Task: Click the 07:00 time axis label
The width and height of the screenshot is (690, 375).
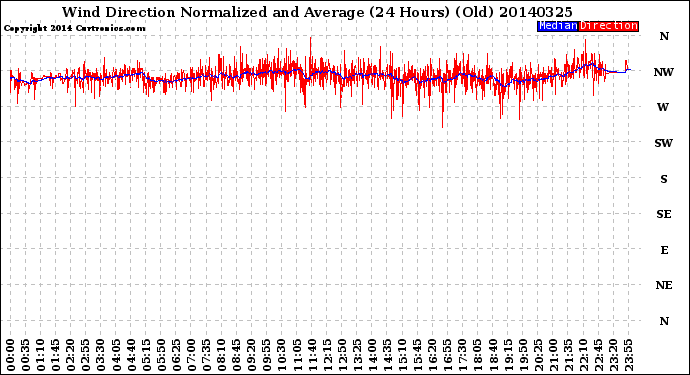Action: click(x=191, y=355)
